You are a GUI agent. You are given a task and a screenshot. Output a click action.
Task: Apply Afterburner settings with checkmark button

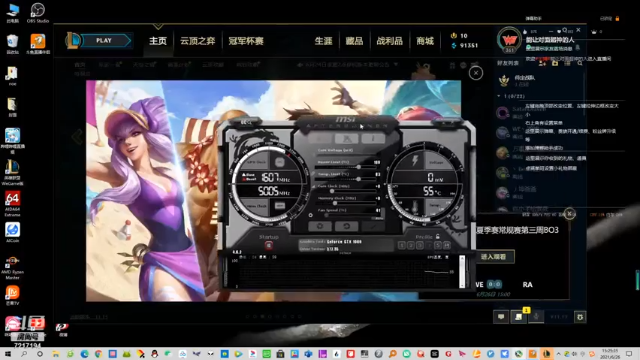point(372,226)
